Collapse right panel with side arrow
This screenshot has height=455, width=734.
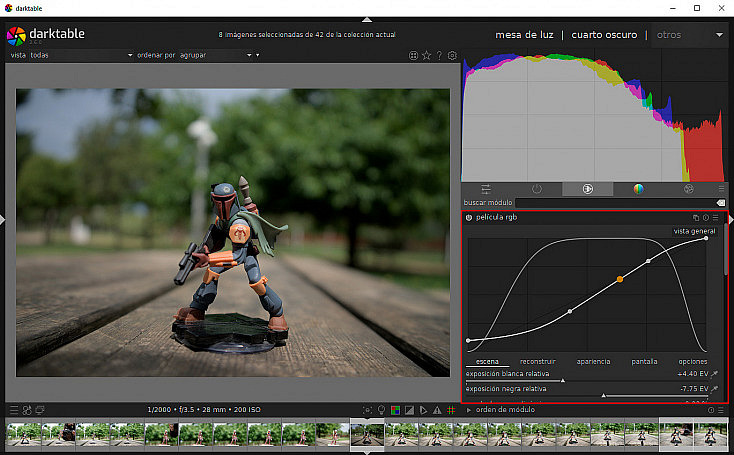[x=731, y=220]
